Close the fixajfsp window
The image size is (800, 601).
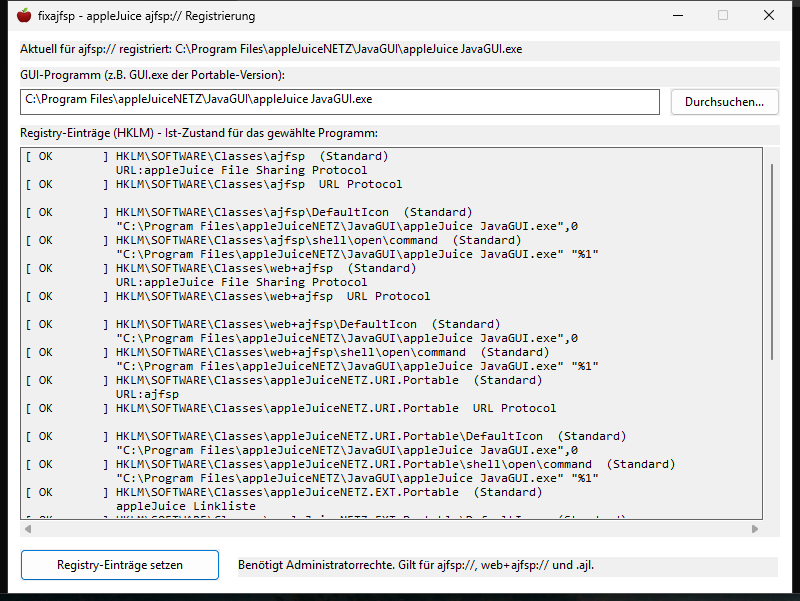(x=769, y=15)
